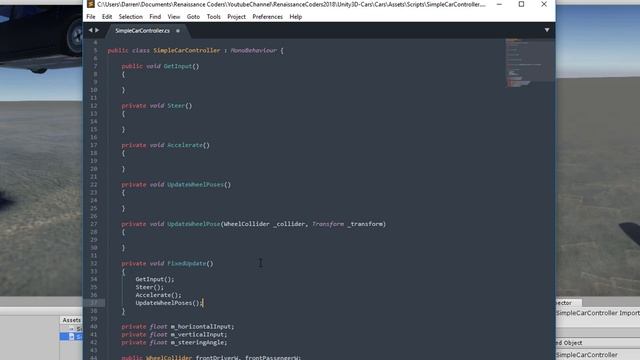
Task: Click MonoBehaviour in the class declaration
Action: 253,51
